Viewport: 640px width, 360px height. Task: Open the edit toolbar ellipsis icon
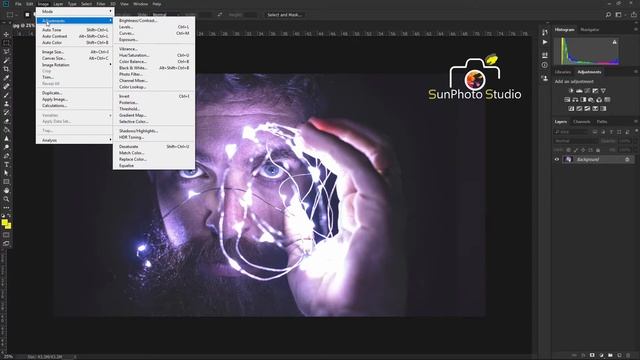[x=6, y=208]
